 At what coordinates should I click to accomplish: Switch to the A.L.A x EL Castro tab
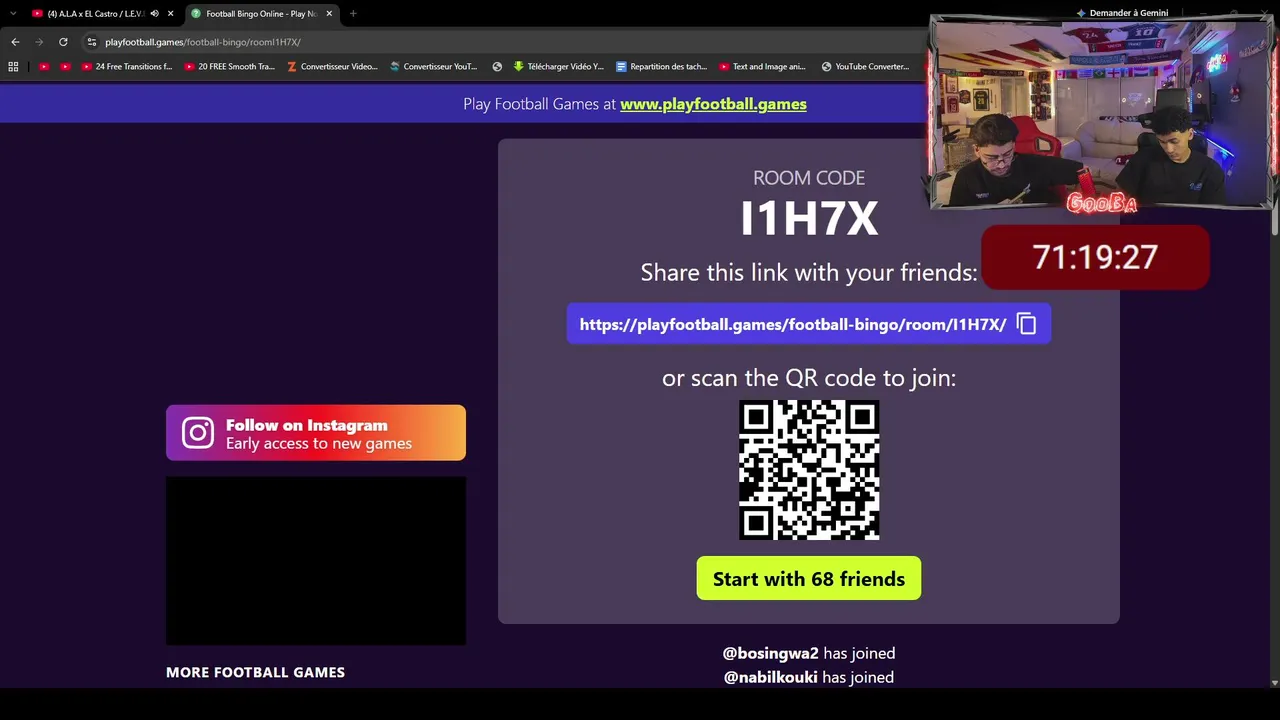[96, 14]
